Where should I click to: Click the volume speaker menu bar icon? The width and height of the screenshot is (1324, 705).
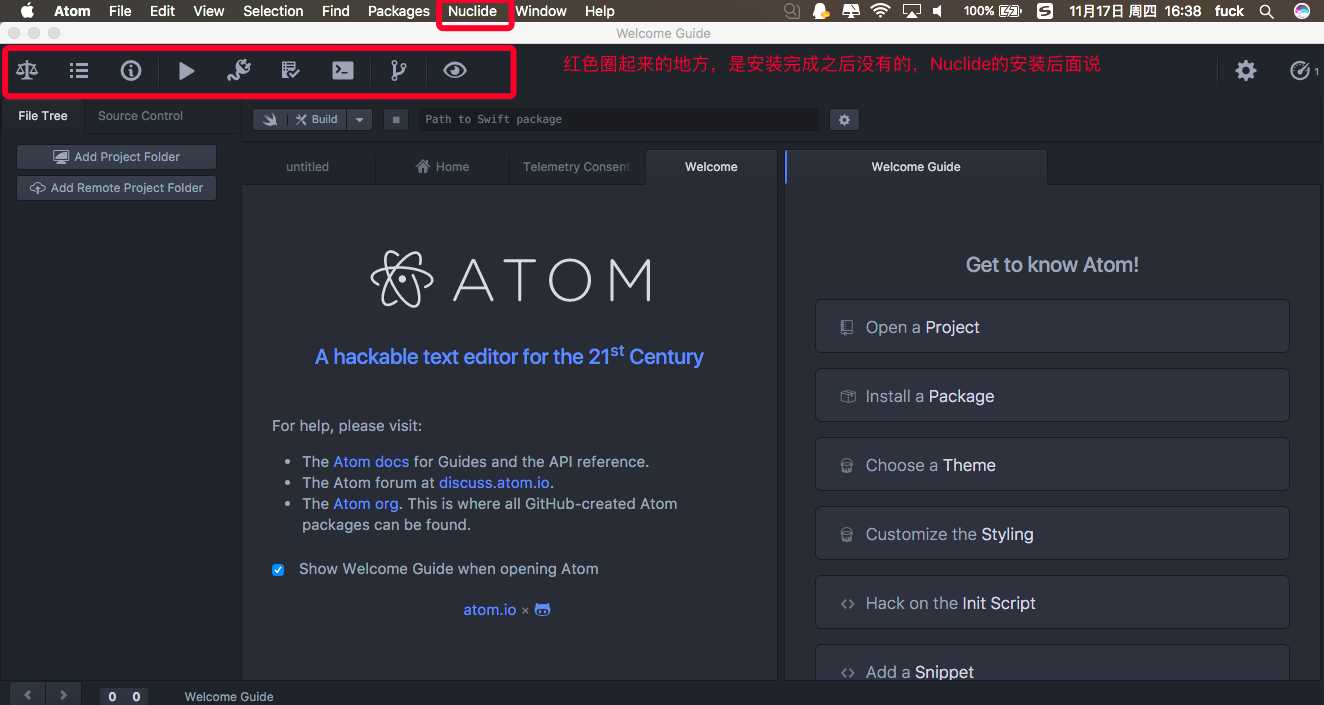(938, 11)
